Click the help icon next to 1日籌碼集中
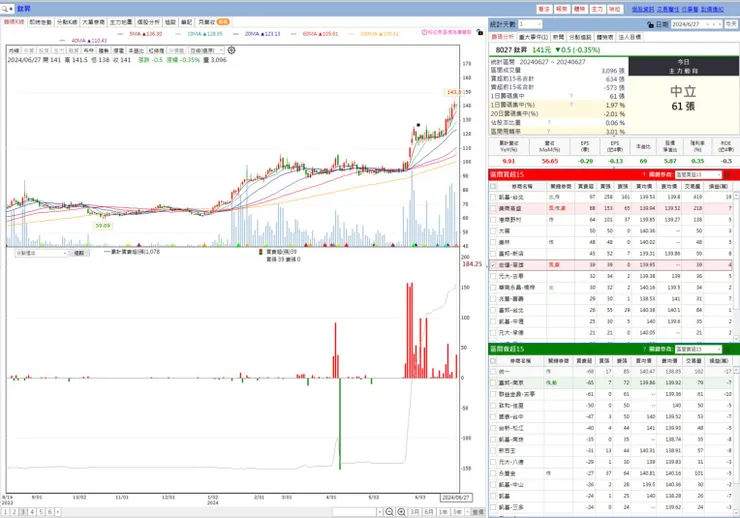The image size is (740, 518). pyautogui.click(x=571, y=96)
